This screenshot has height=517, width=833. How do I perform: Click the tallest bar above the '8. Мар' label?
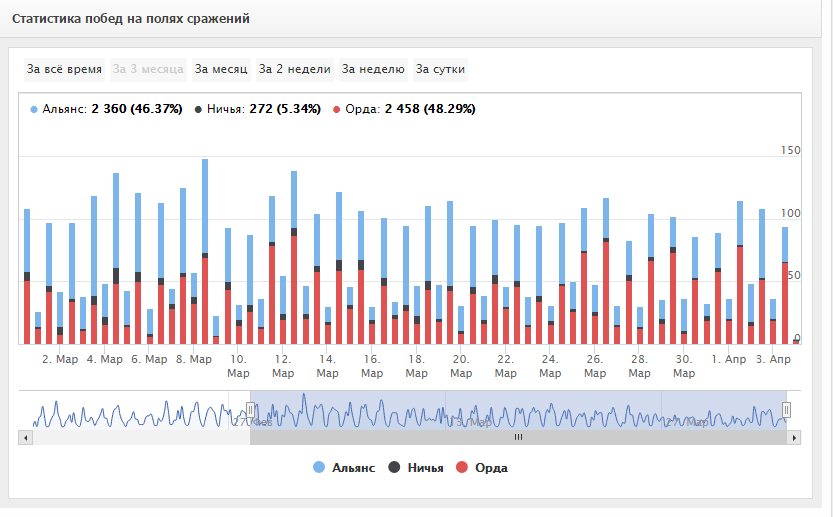[205, 251]
